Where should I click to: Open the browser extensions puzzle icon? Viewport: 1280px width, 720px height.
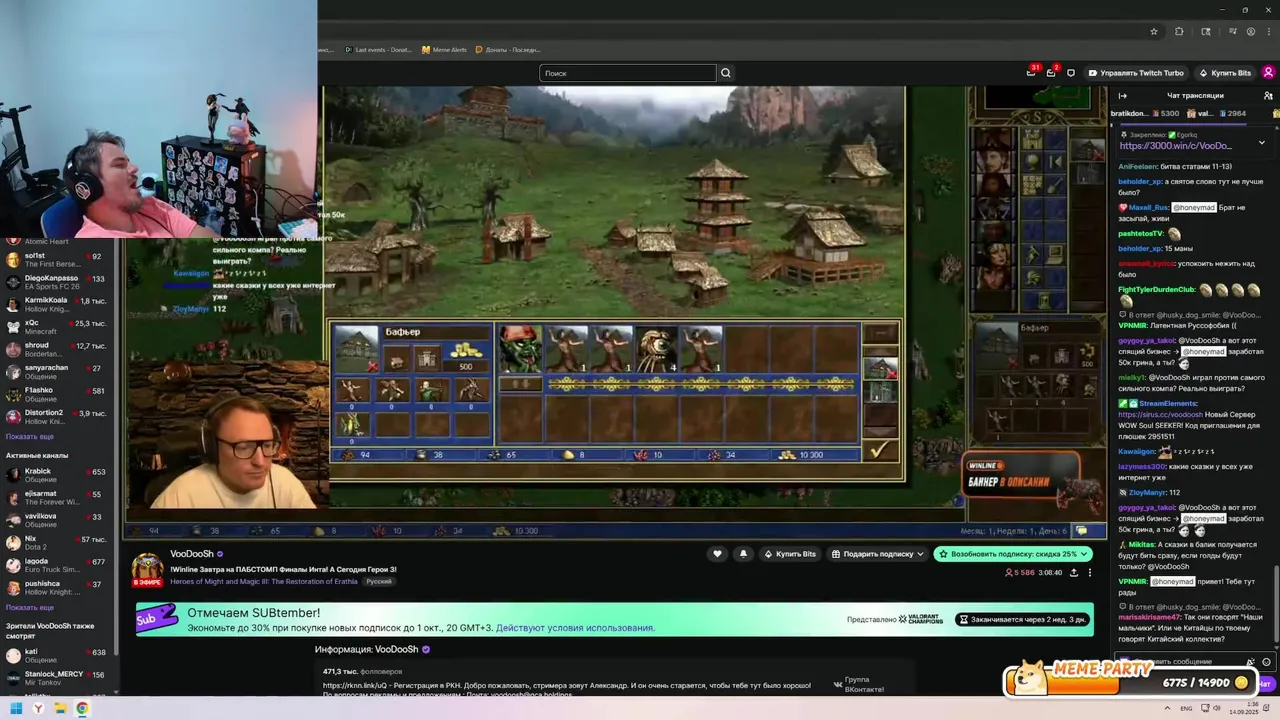(1179, 31)
